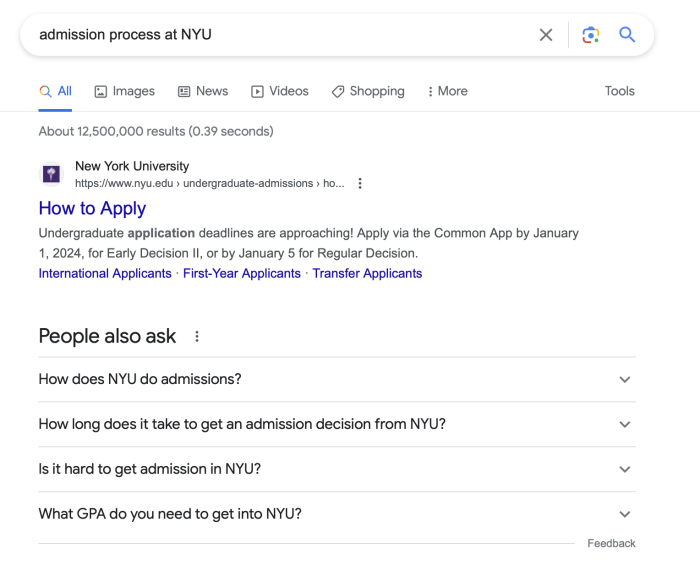Click the blue magnifier search button
This screenshot has width=700, height=565.
pyautogui.click(x=627, y=34)
